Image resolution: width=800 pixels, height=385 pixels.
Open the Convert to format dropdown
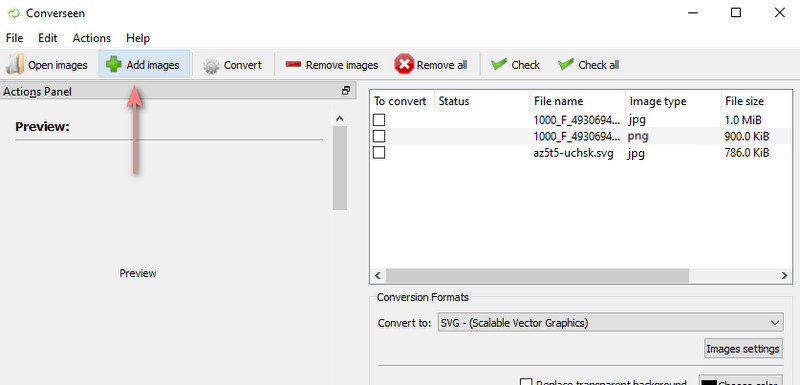tap(610, 323)
